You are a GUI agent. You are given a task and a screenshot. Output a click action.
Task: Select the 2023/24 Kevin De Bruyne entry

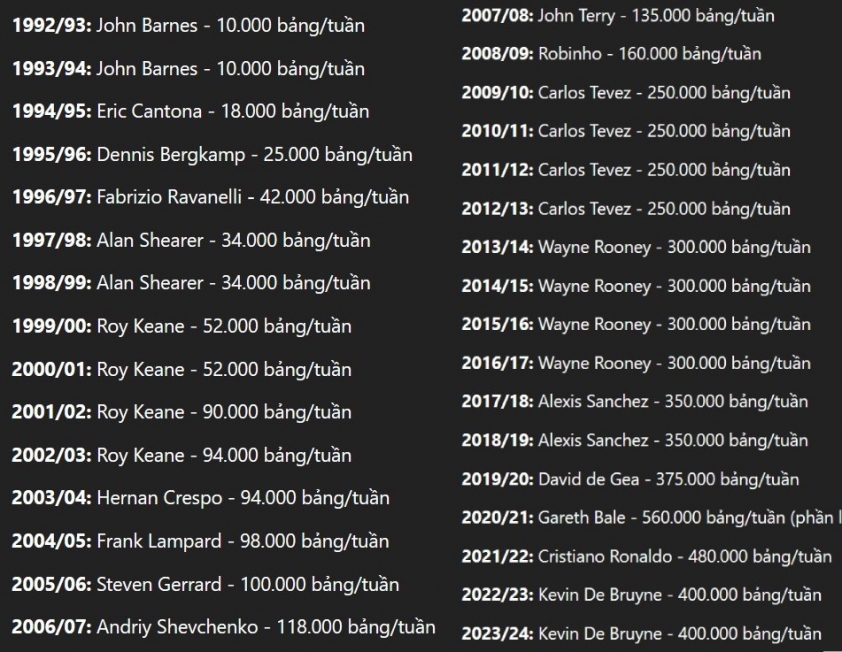642,634
